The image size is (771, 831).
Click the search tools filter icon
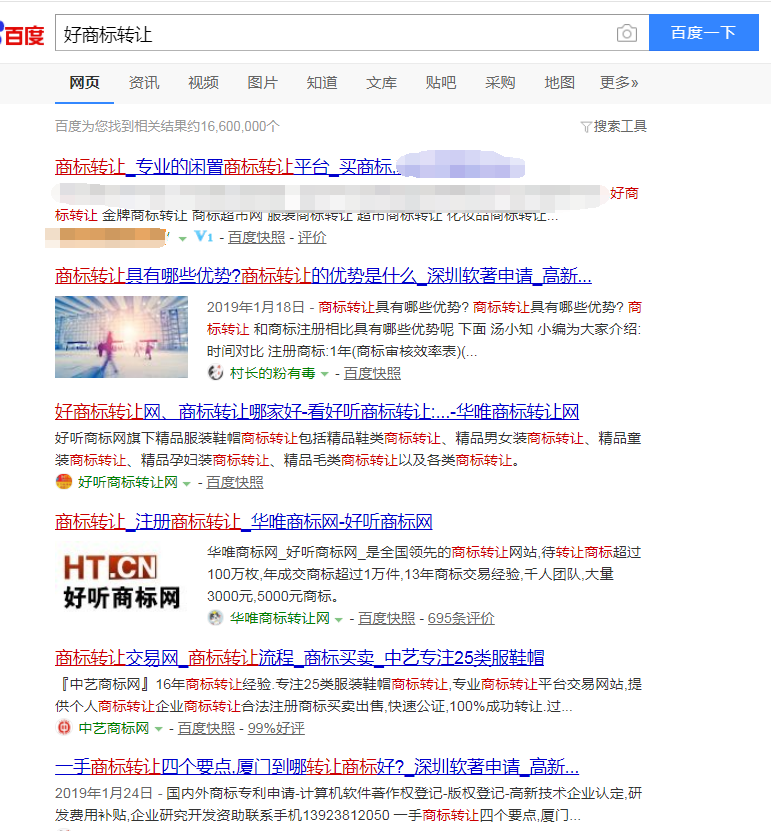coord(586,127)
